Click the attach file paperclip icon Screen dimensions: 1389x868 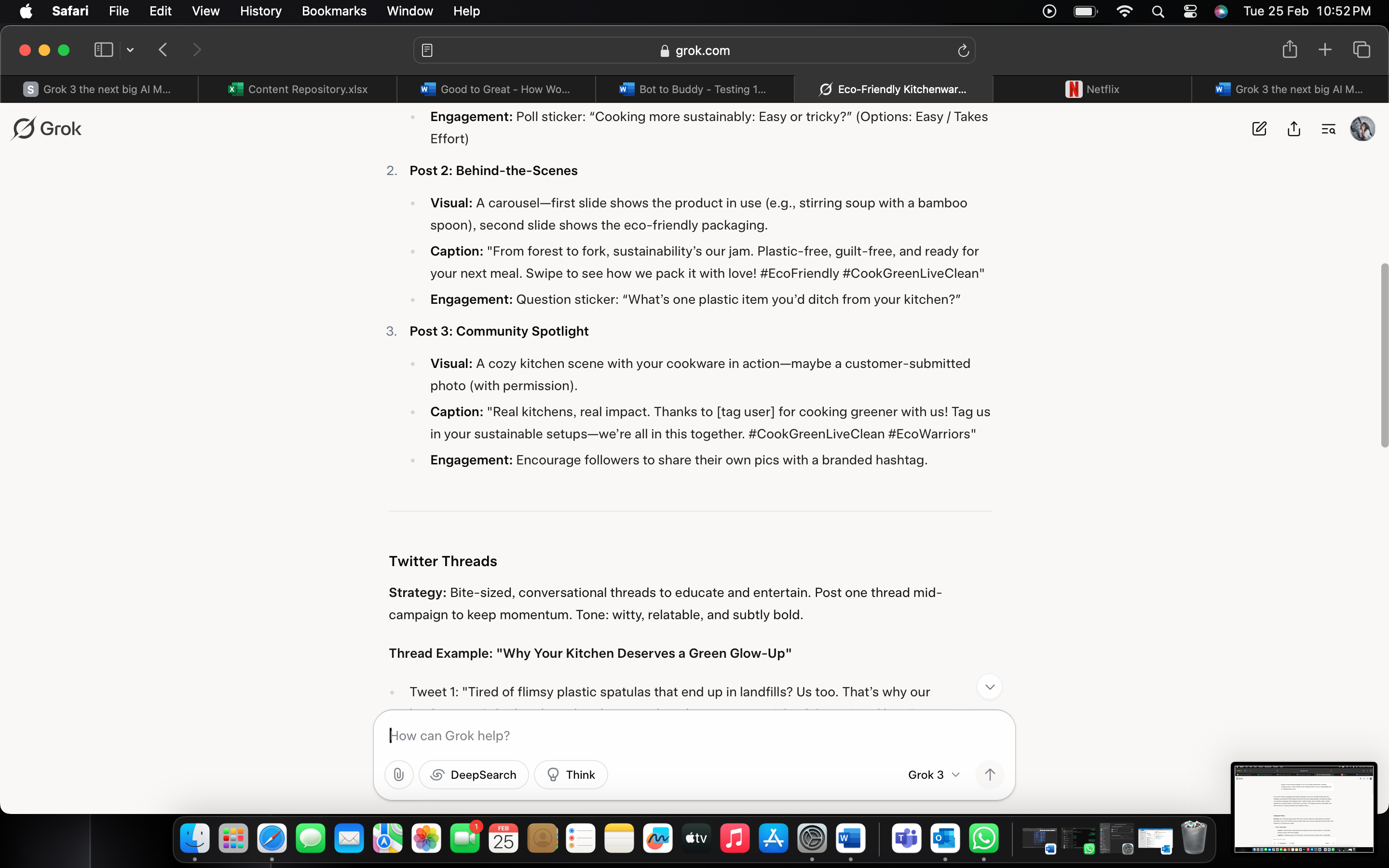coord(398,774)
